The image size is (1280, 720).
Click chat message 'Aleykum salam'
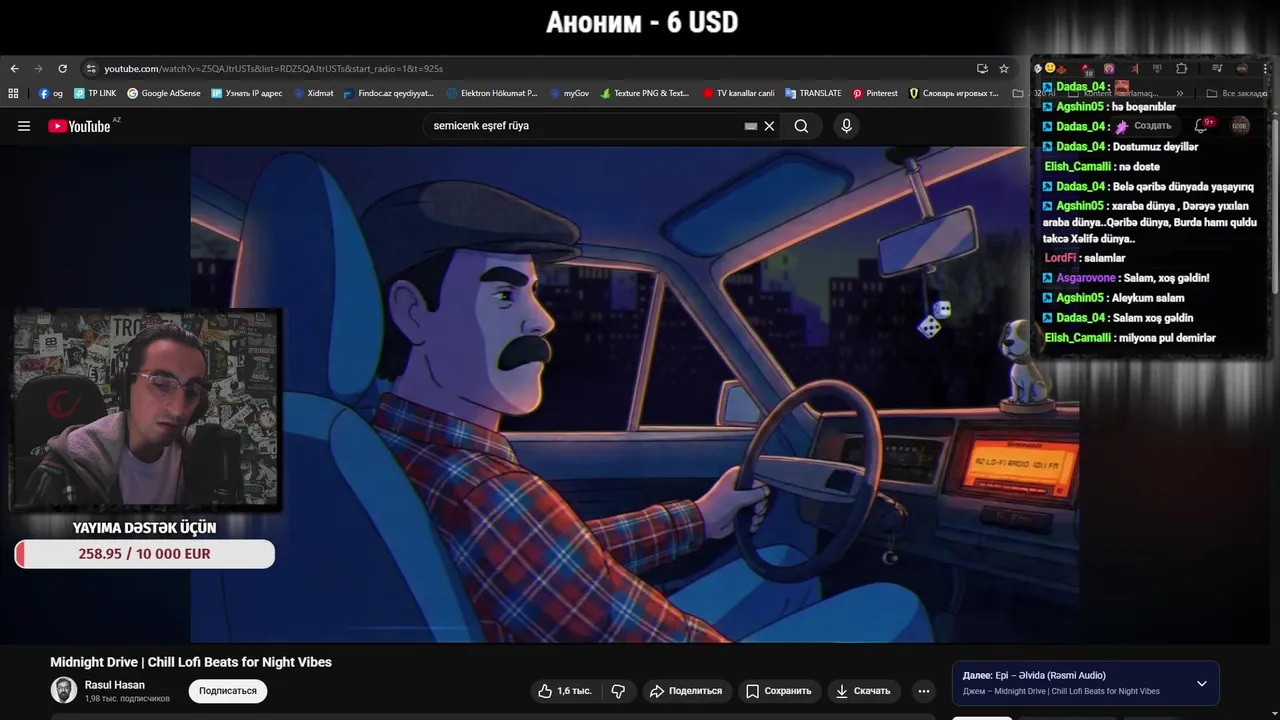(1148, 298)
